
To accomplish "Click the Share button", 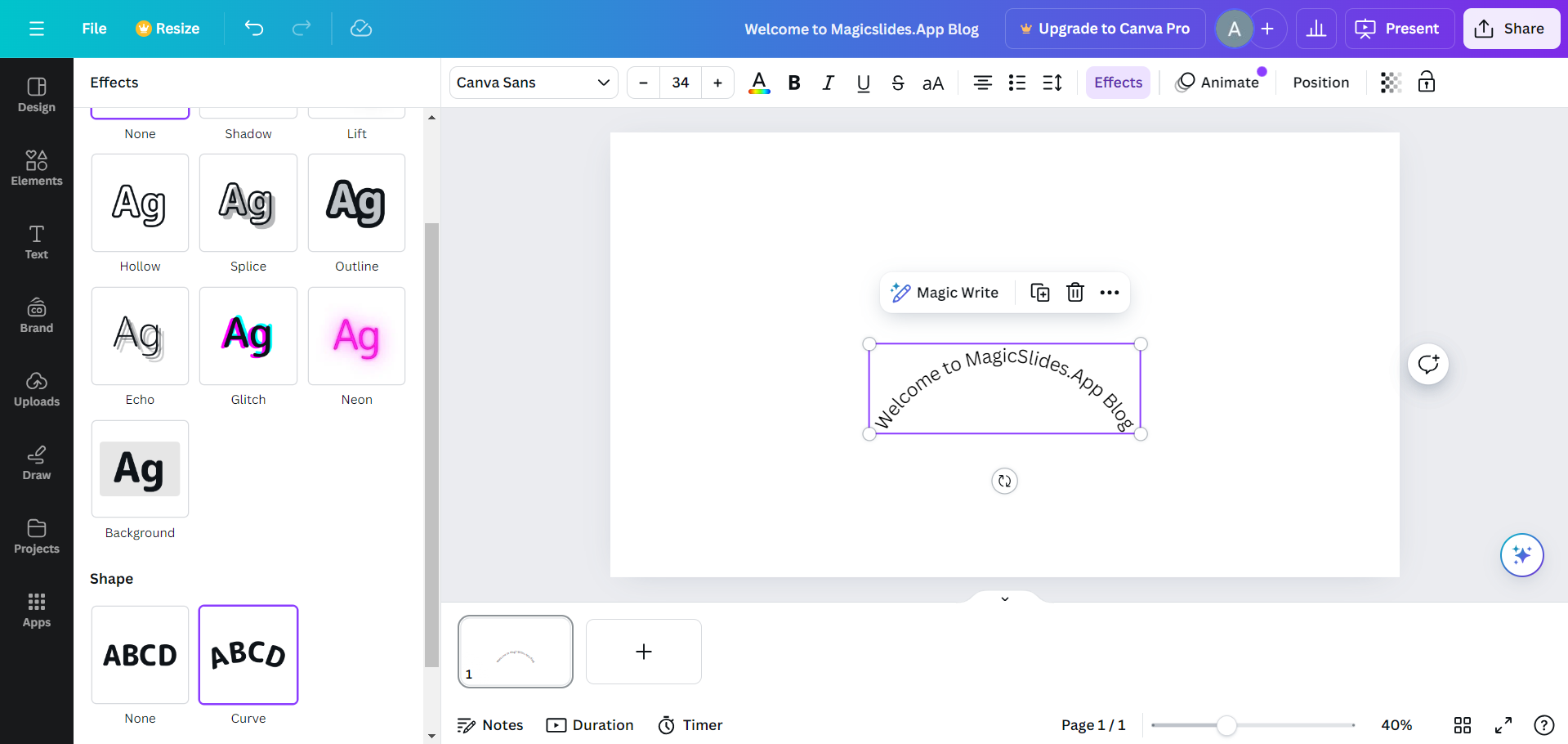I will point(1511,29).
